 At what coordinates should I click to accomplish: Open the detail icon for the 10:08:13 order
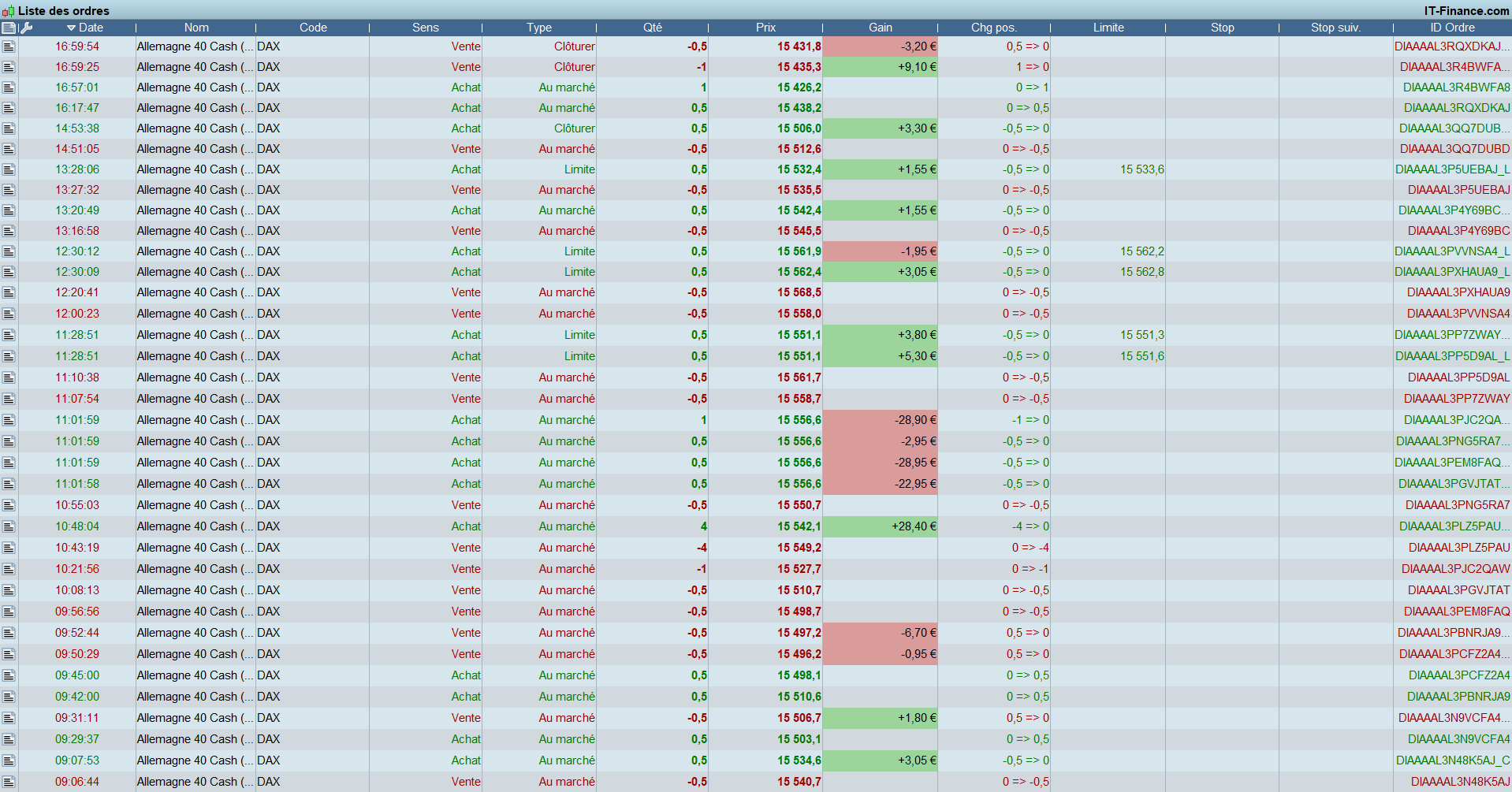tap(9, 590)
